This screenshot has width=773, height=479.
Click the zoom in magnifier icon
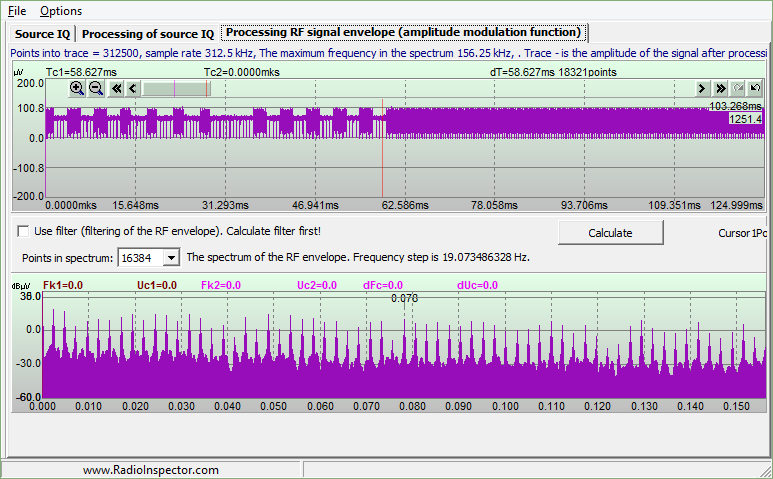click(x=77, y=88)
